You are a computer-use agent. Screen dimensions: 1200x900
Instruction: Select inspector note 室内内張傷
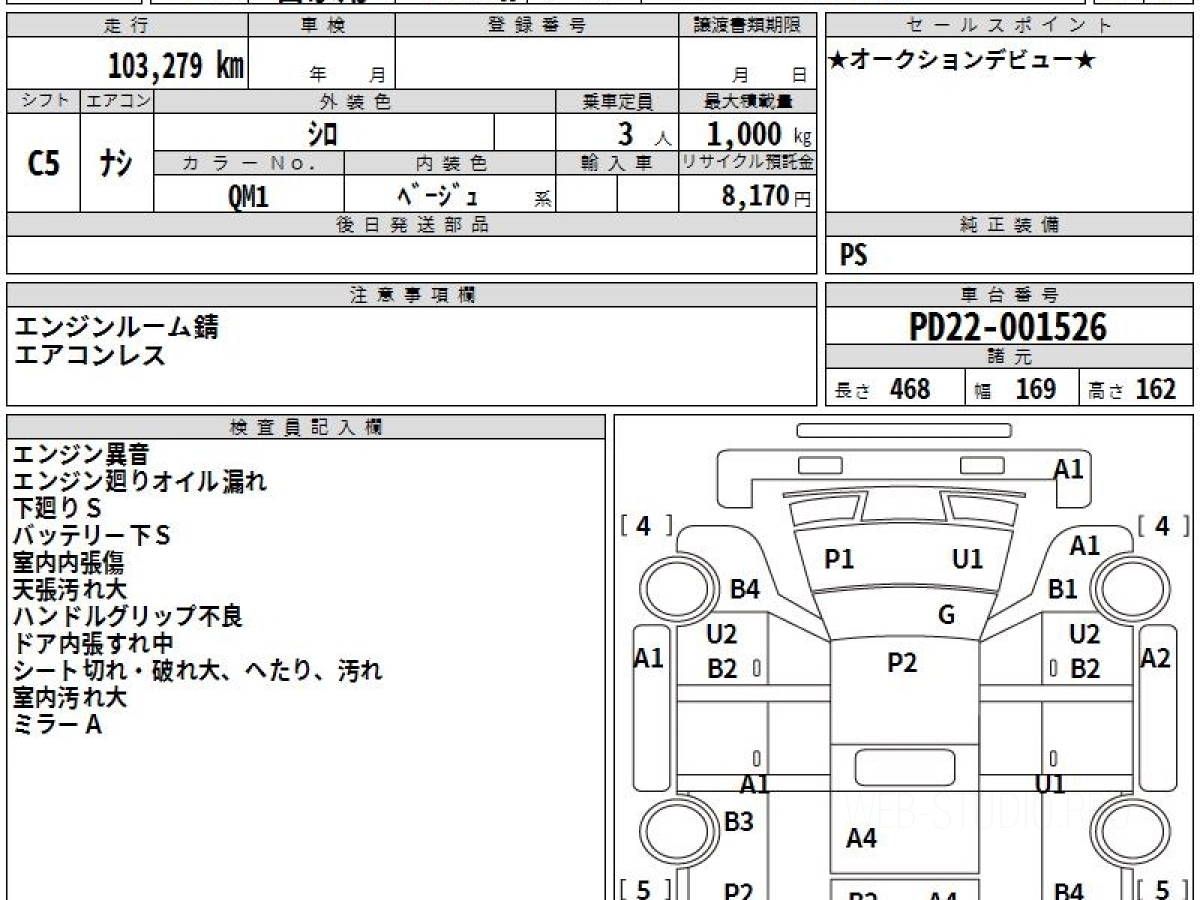[x=68, y=563]
